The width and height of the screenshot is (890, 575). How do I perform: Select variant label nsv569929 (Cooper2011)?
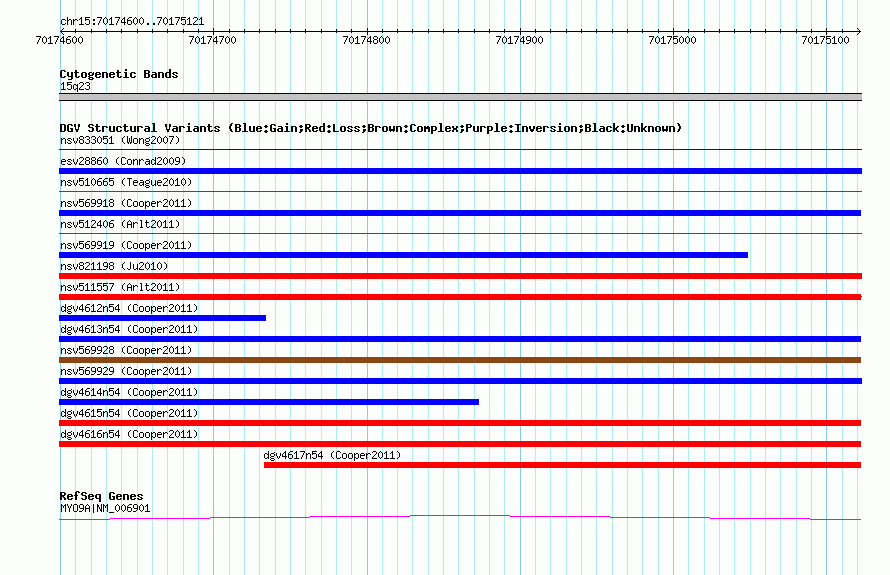click(x=126, y=371)
